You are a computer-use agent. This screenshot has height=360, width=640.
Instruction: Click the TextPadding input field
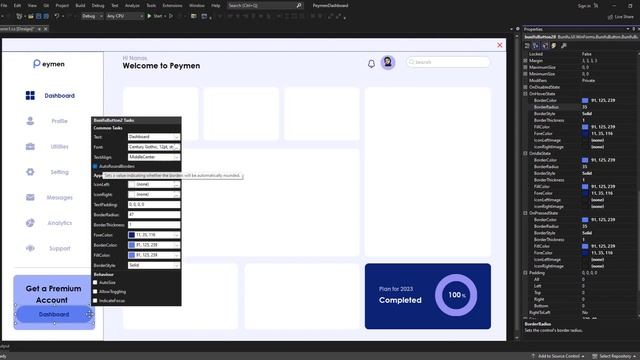click(154, 204)
